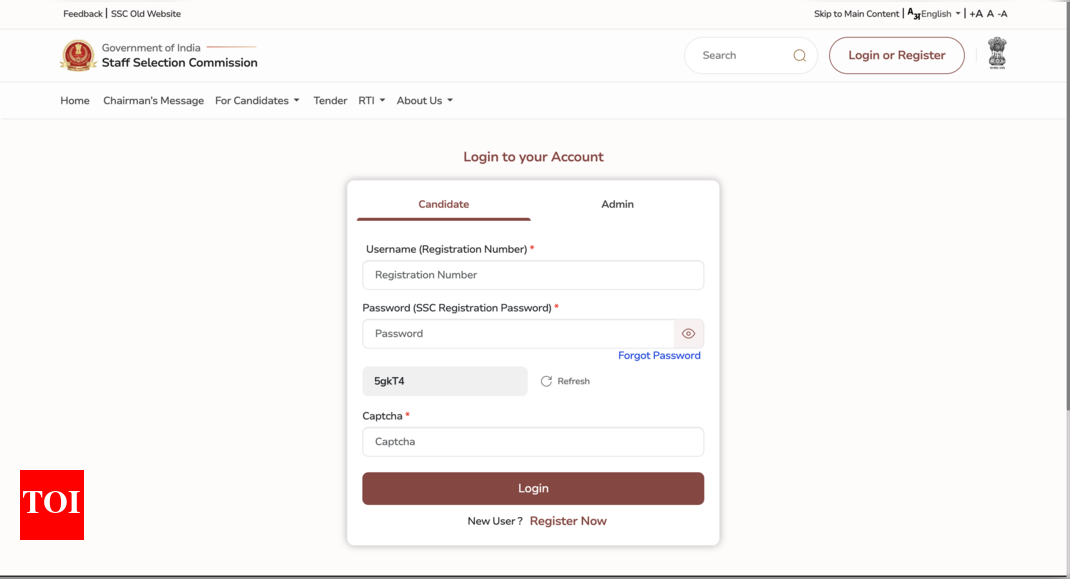Refresh the captcha code
The width and height of the screenshot is (1070, 579).
[x=565, y=381]
